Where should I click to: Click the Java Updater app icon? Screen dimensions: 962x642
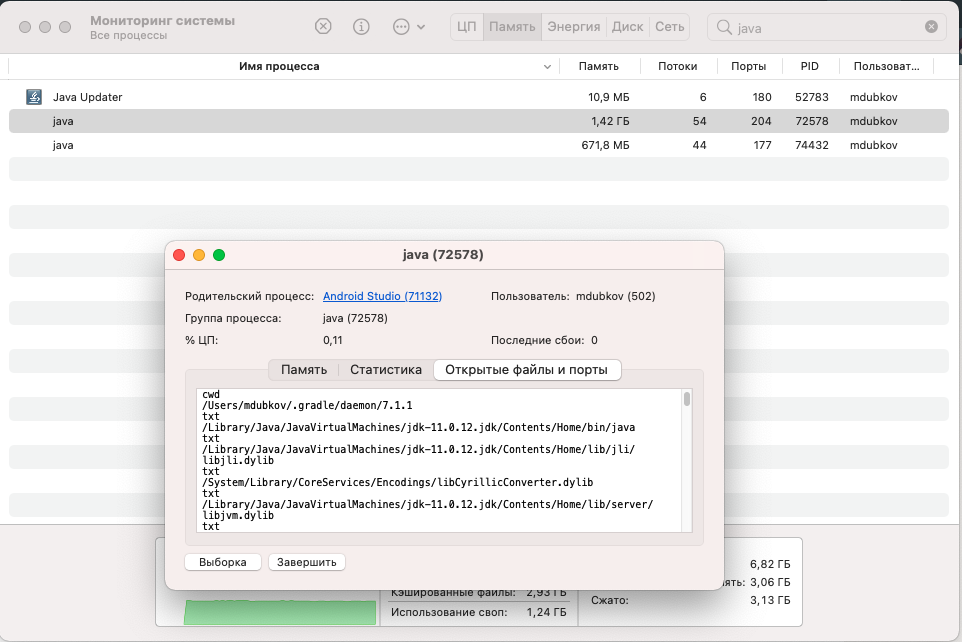34,97
